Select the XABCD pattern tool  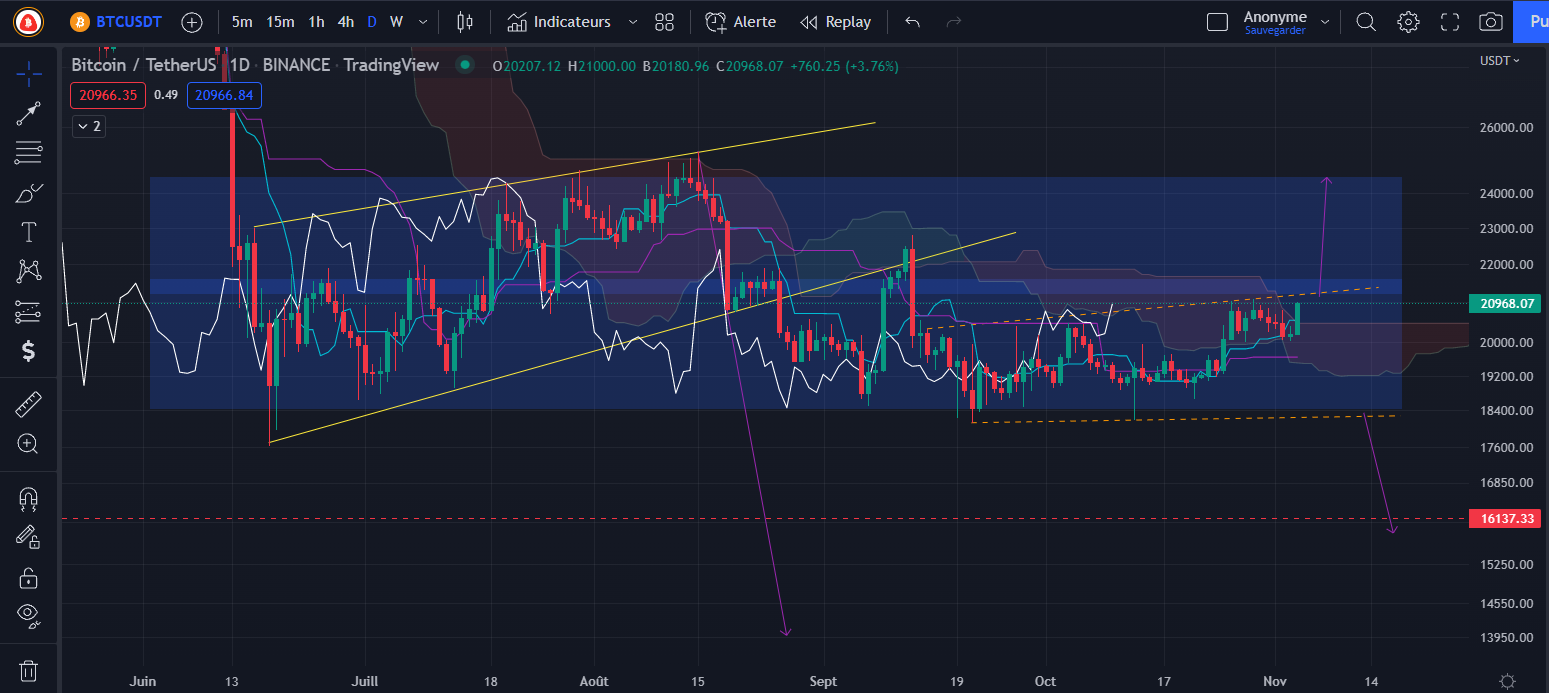[x=28, y=271]
